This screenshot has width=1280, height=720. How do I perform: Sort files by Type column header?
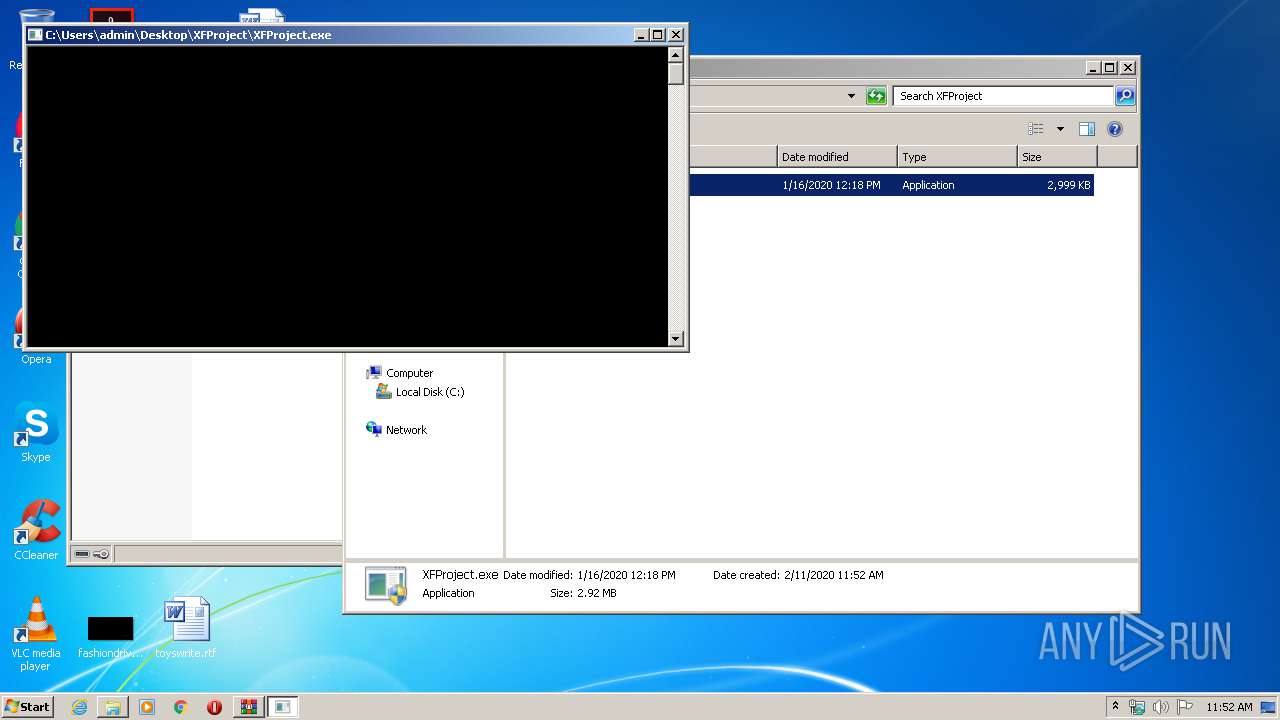[957, 157]
